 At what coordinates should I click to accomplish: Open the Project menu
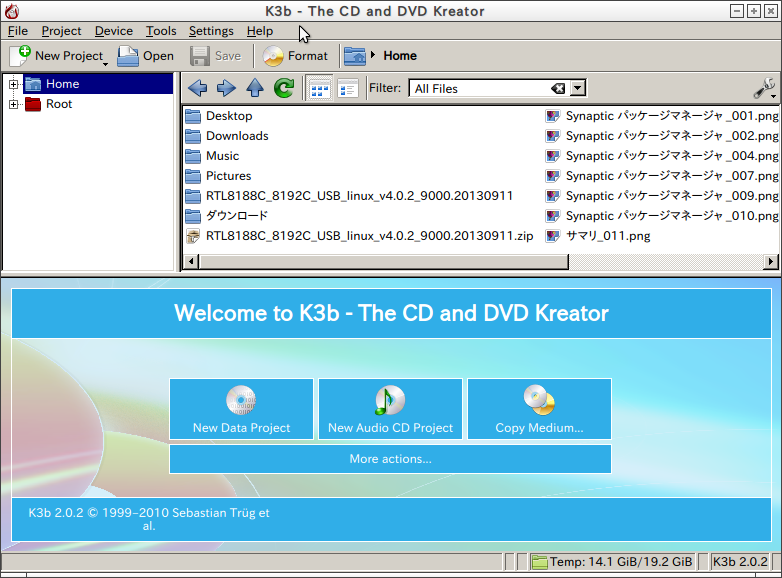[x=61, y=31]
